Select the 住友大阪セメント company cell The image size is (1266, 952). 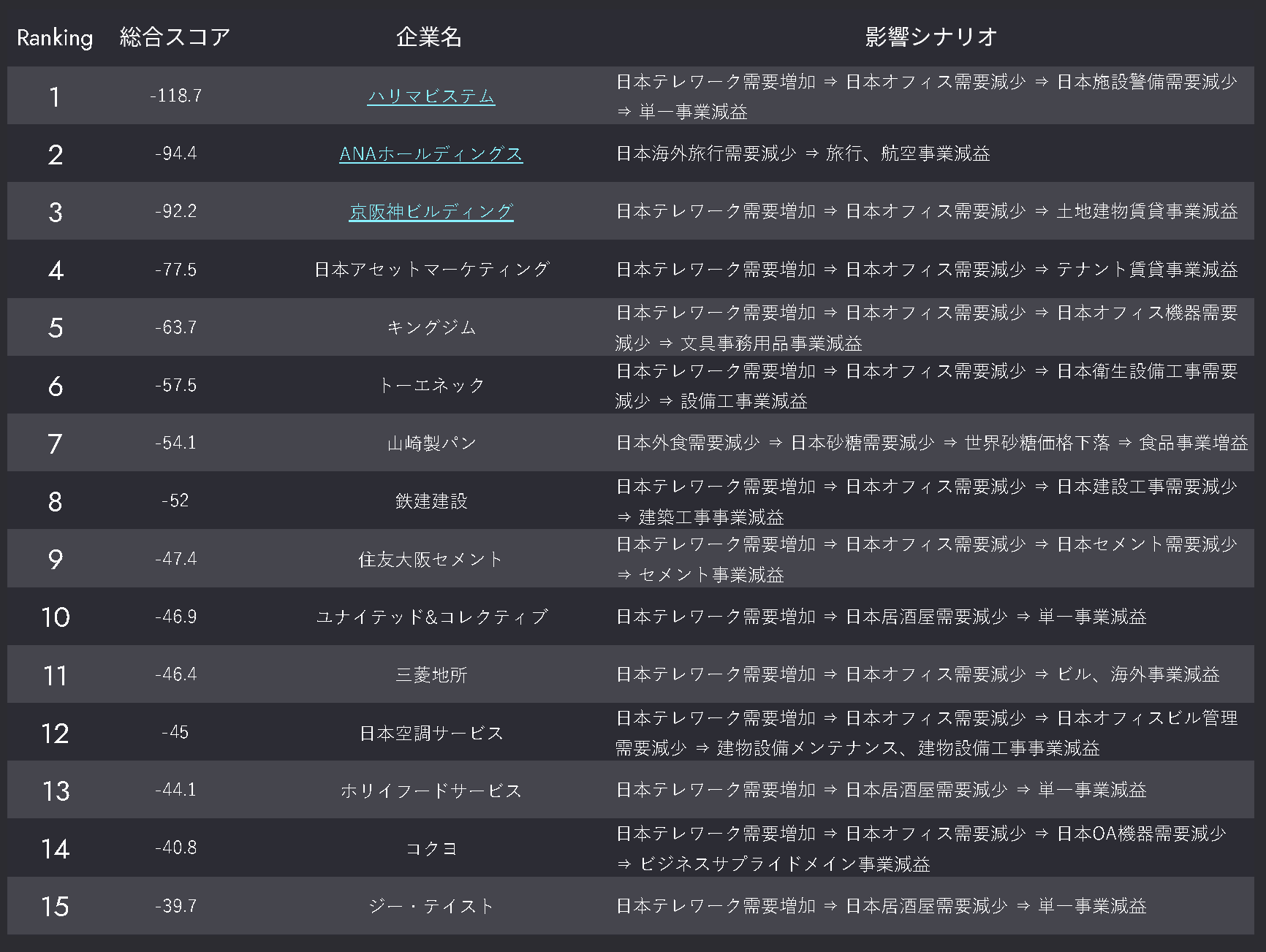click(431, 559)
